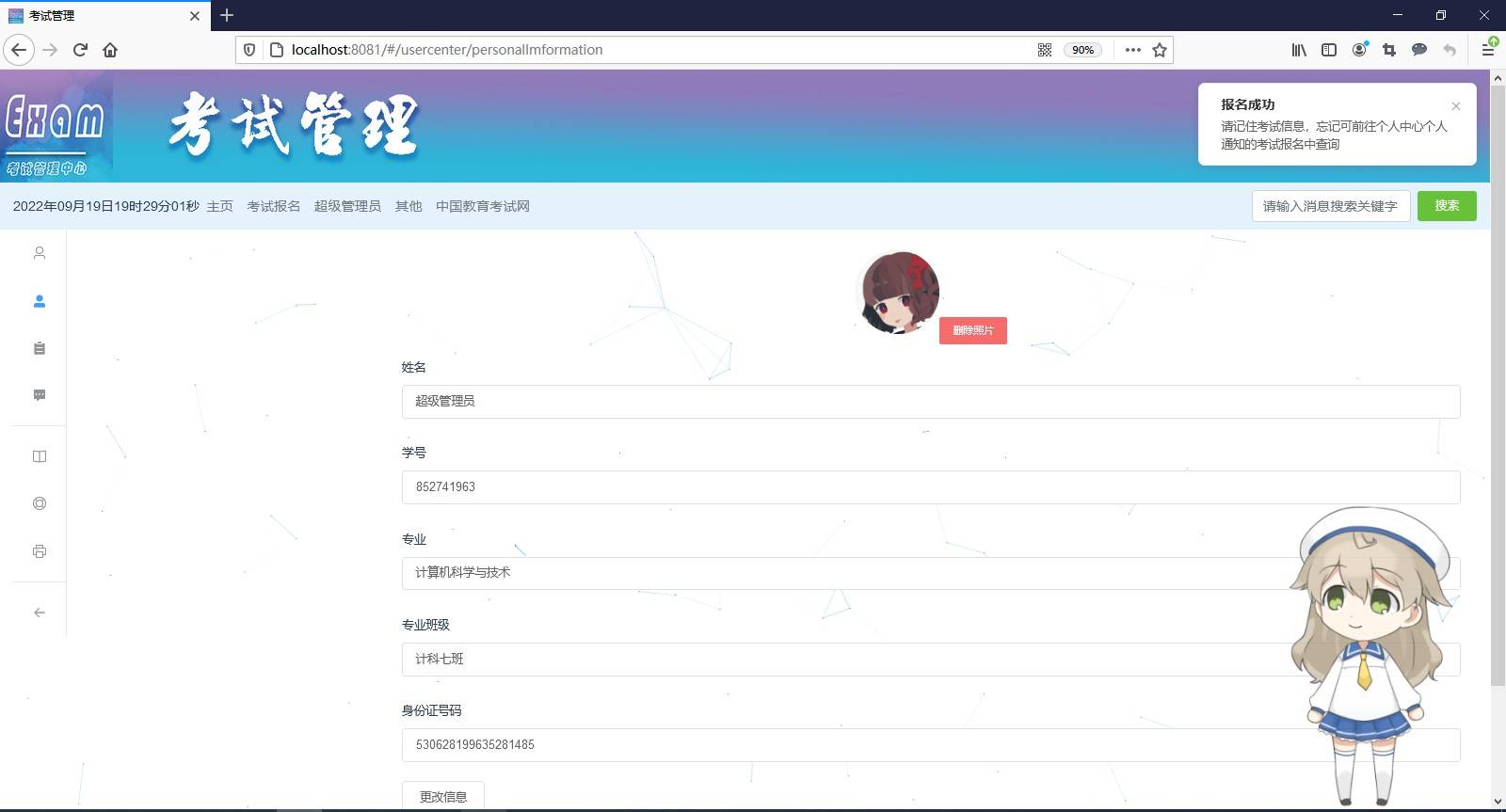Screen dimensions: 1506x812
Task: Click the shield tracking protection icon
Action: tap(249, 50)
